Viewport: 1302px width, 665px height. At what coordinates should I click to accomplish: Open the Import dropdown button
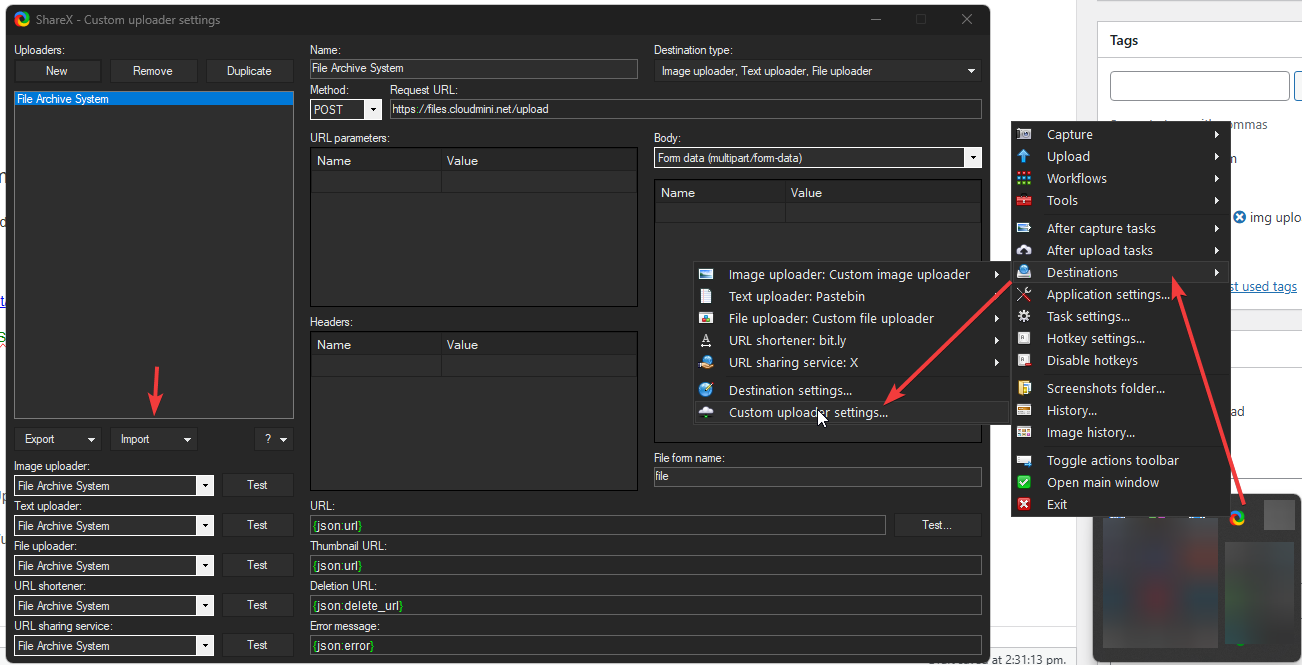154,439
